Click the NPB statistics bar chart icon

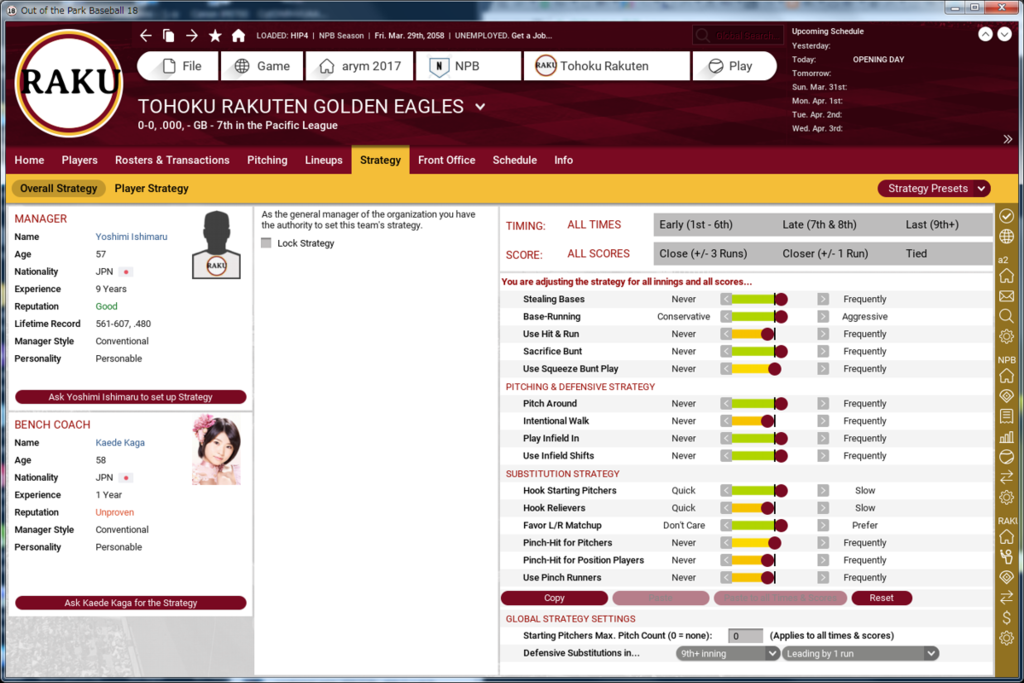tap(1006, 436)
